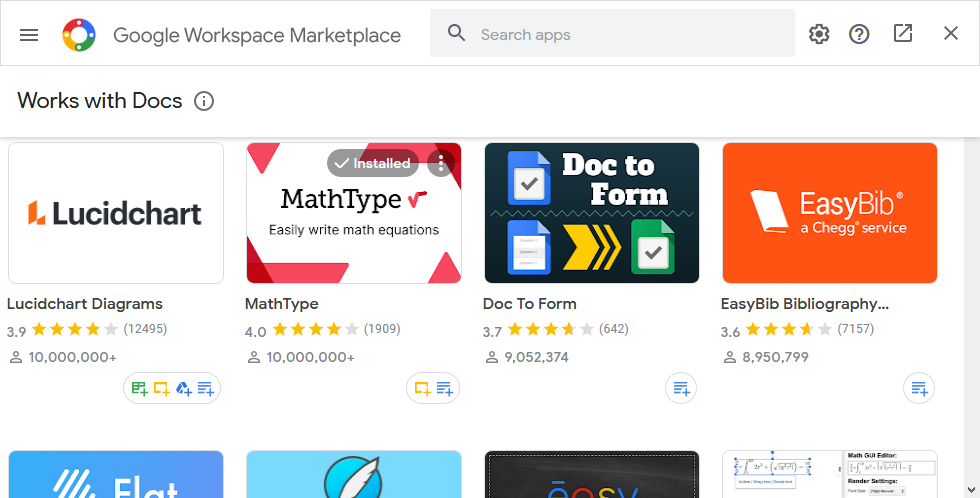
Task: Click the Google Workspace Marketplace logo
Action: coord(79,35)
